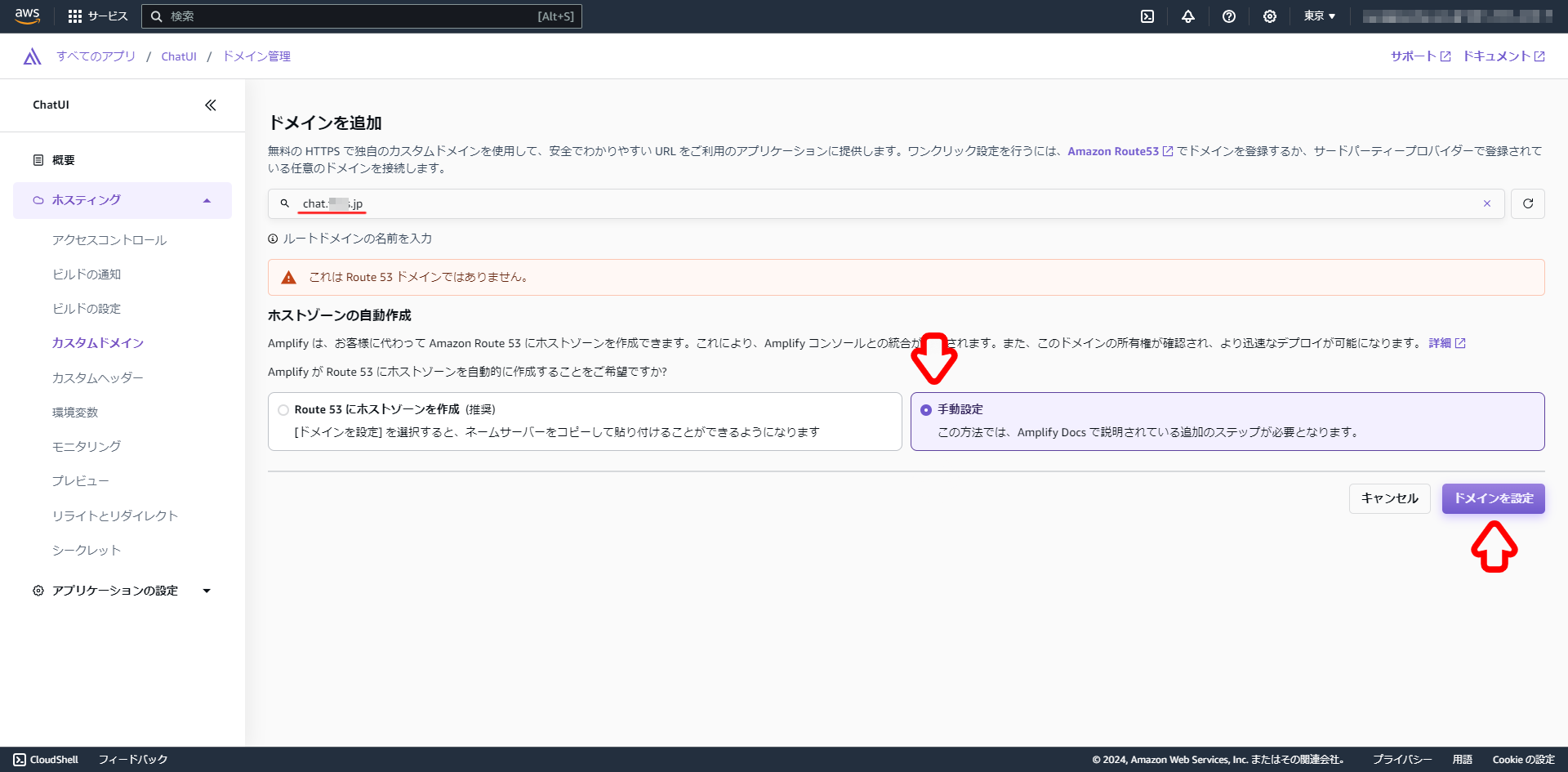Refresh the domain list
The image size is (1568, 772).
coord(1528,203)
